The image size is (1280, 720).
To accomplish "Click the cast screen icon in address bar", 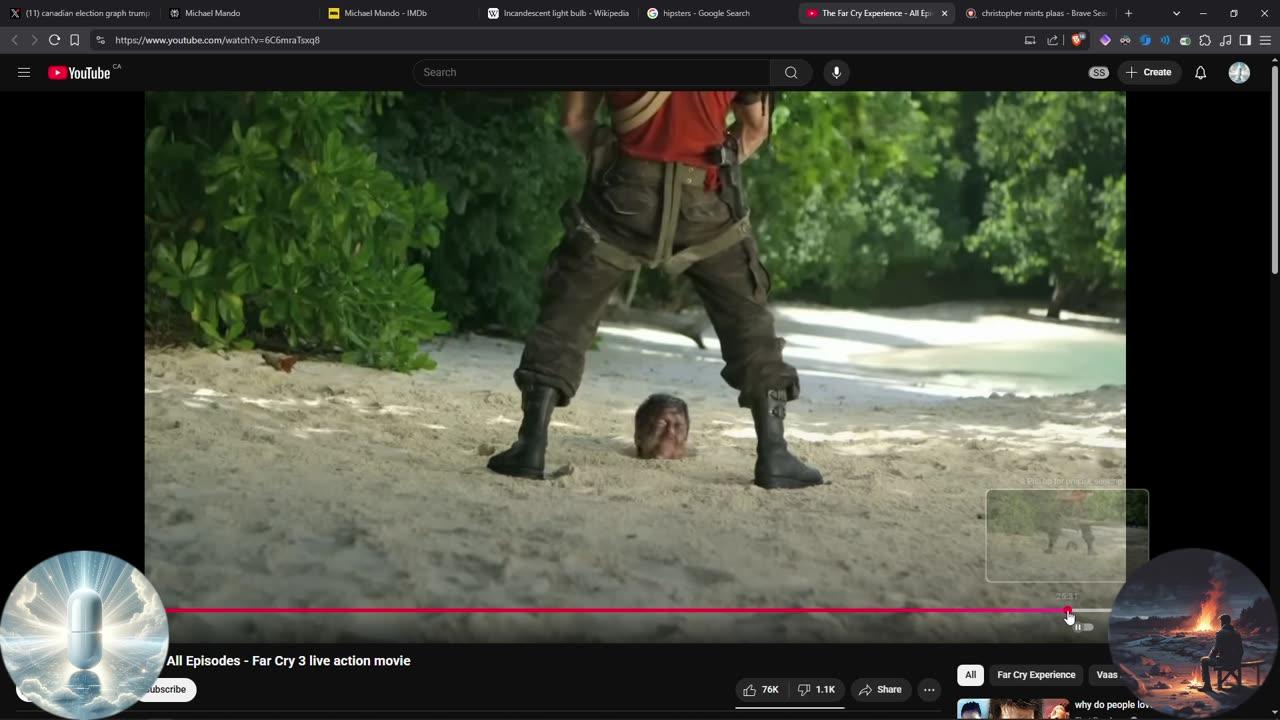I will point(1030,40).
